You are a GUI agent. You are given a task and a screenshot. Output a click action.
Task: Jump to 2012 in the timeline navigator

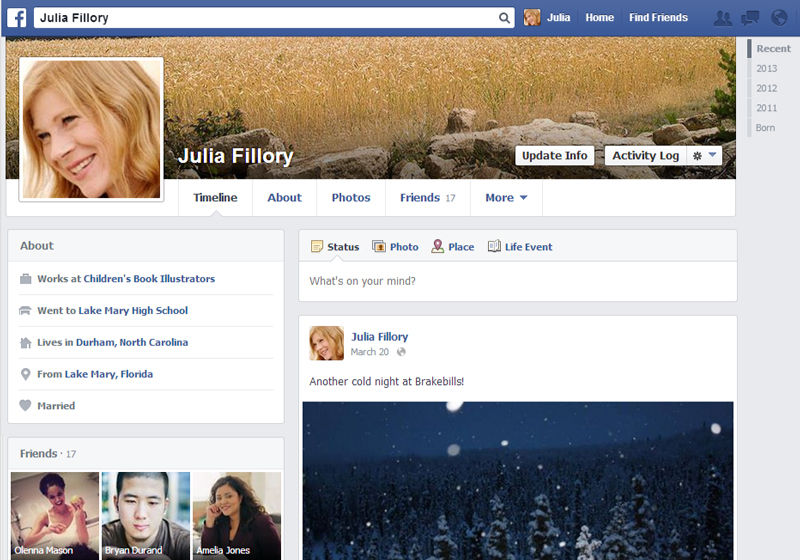coord(767,88)
